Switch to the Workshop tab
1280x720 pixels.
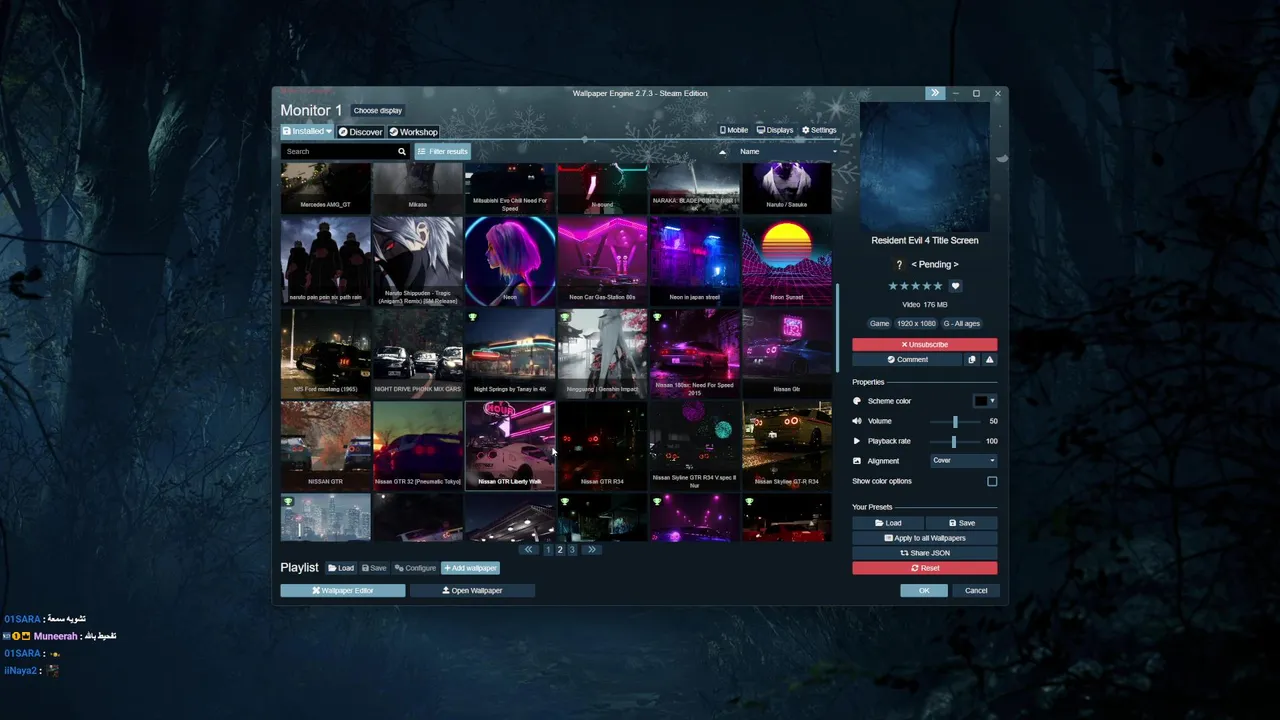tap(413, 132)
